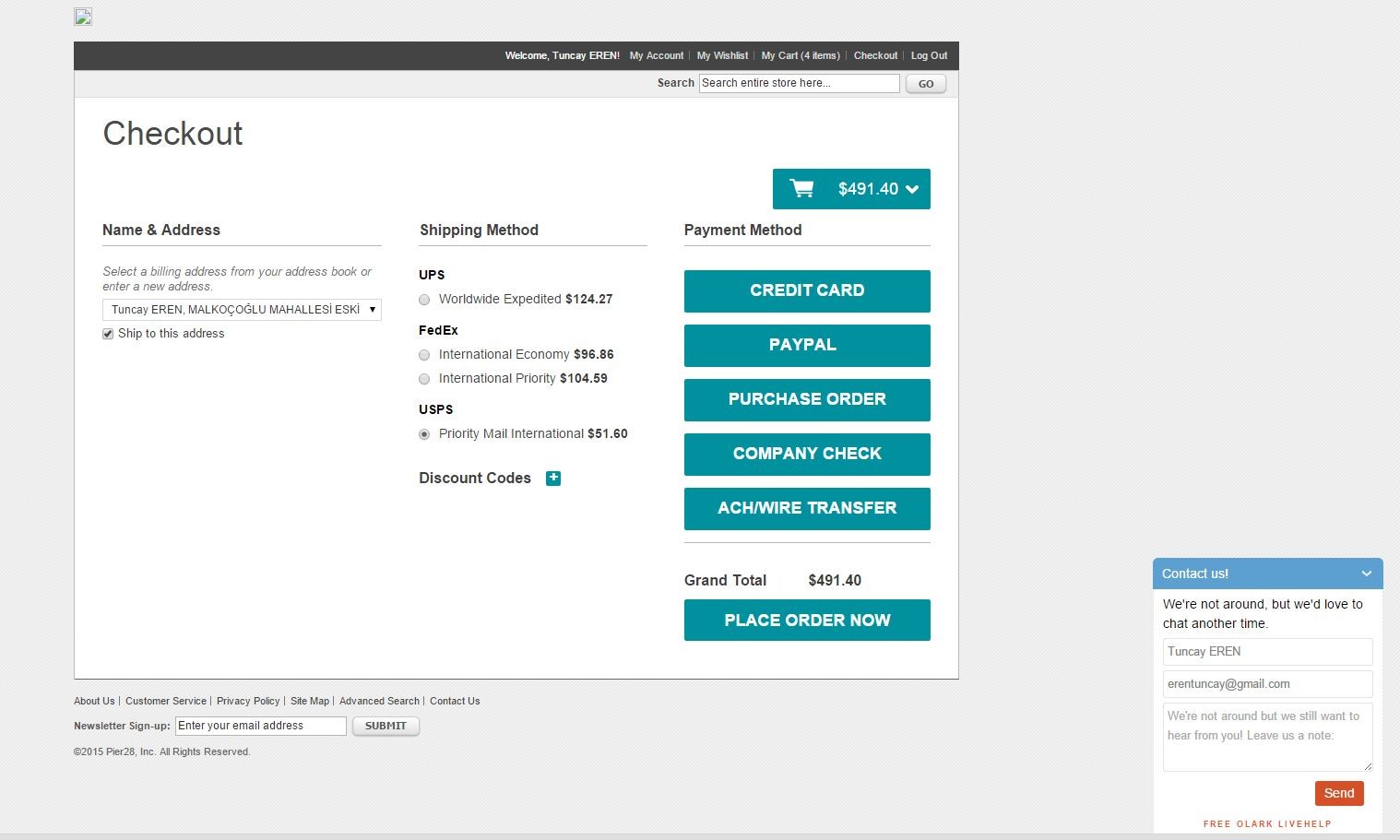Collapse the Contact us chat widget chevron

point(1367,574)
